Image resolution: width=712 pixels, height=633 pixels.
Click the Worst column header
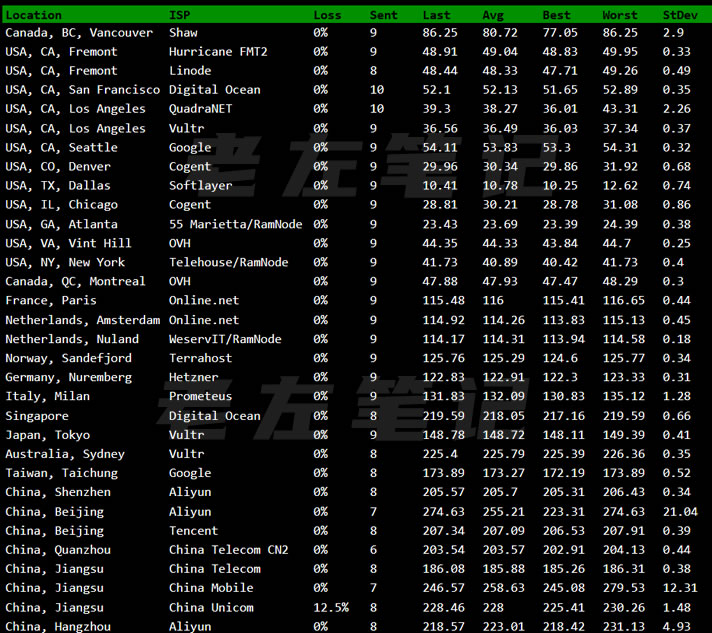[x=620, y=15]
